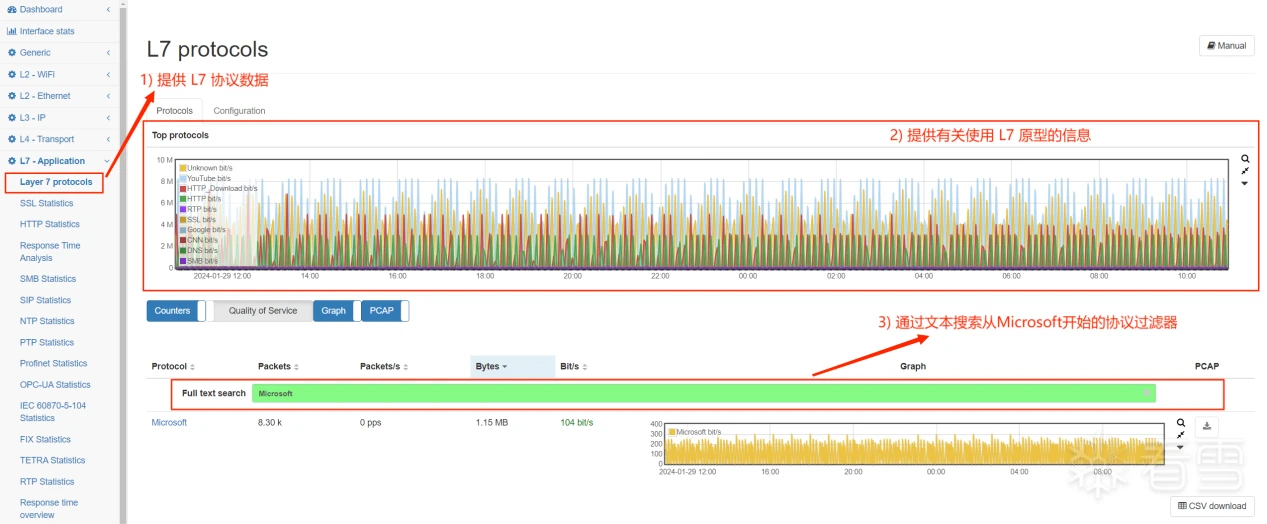
Task: Zoom the Top protocols chart with magnifier icon
Action: pos(1245,159)
